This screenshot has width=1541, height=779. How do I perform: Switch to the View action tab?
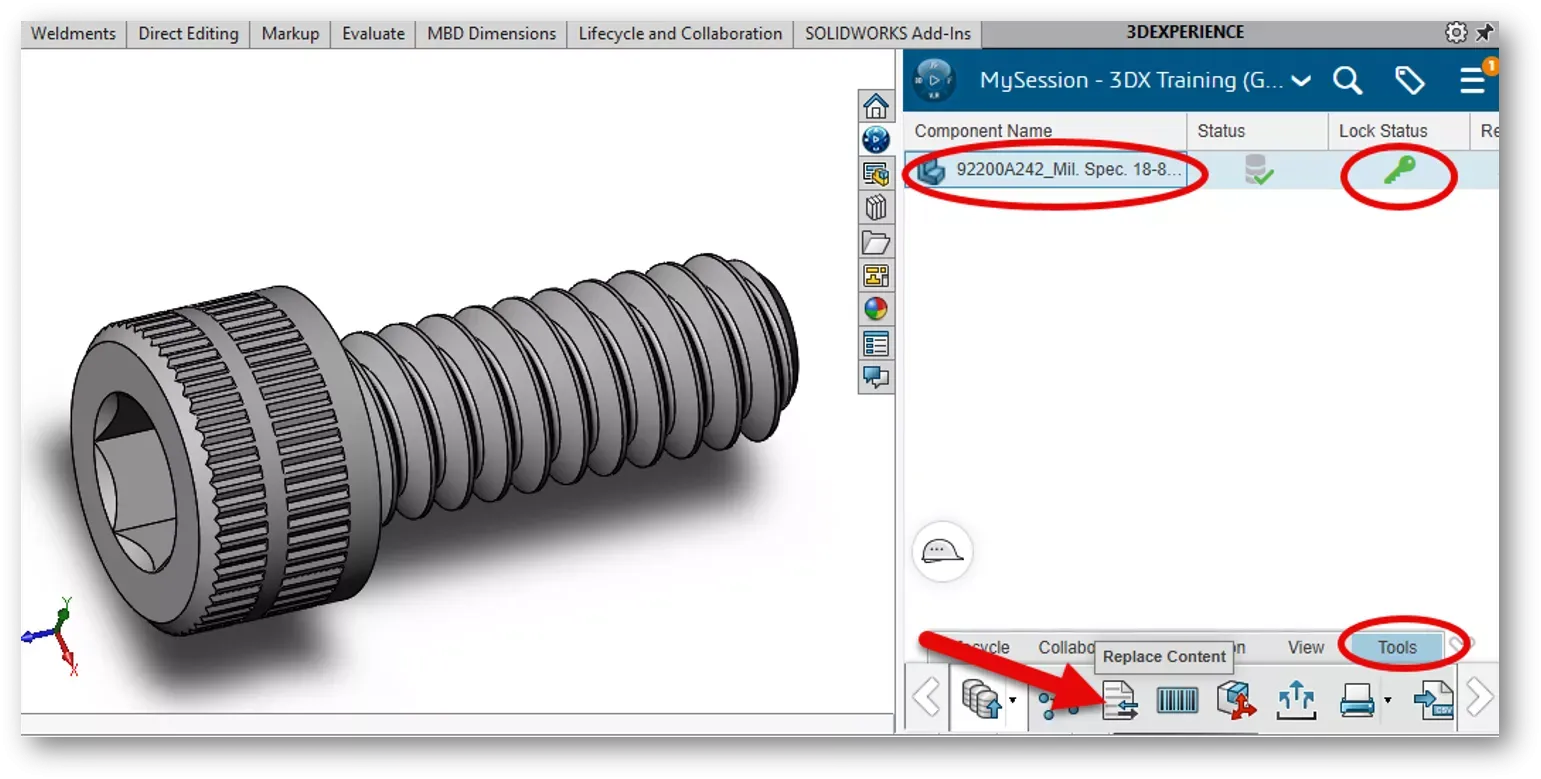[1305, 647]
